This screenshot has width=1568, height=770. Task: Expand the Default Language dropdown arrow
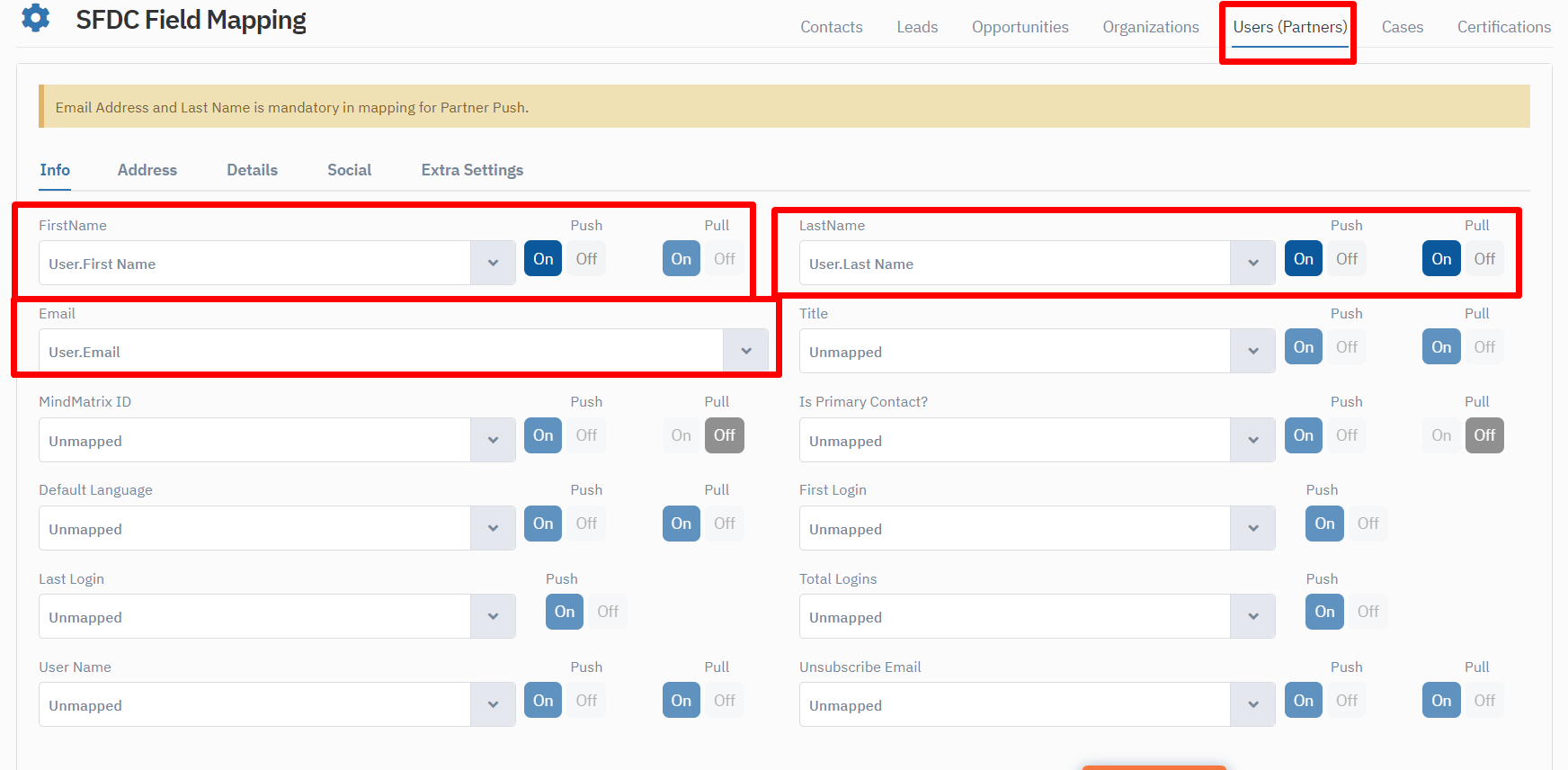pos(493,528)
